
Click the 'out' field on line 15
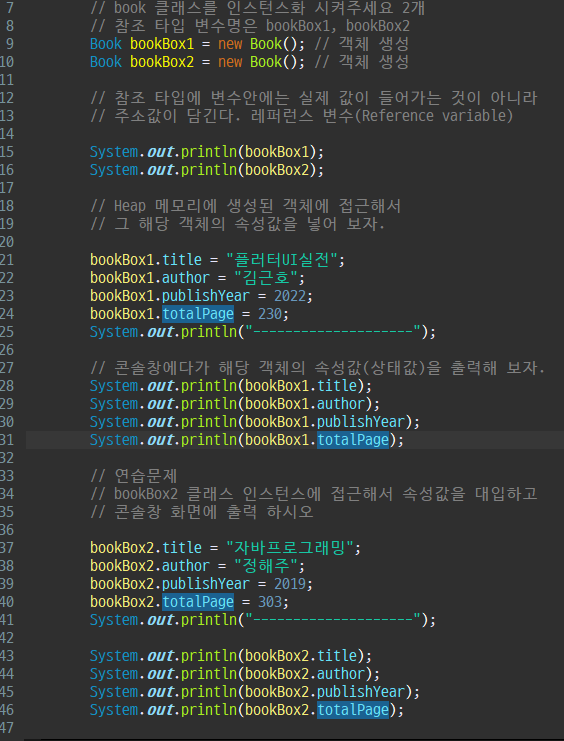pos(160,152)
